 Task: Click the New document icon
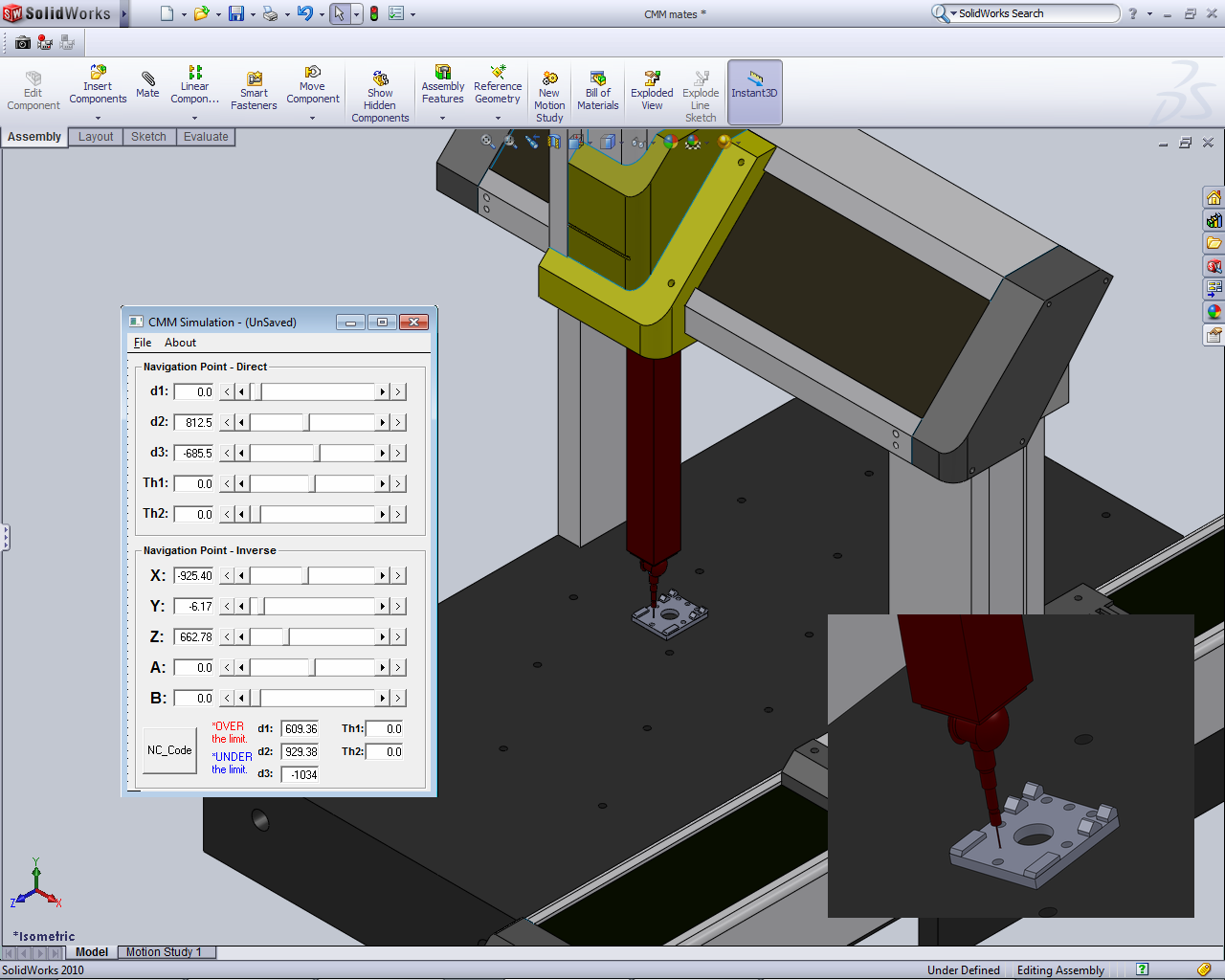click(167, 13)
